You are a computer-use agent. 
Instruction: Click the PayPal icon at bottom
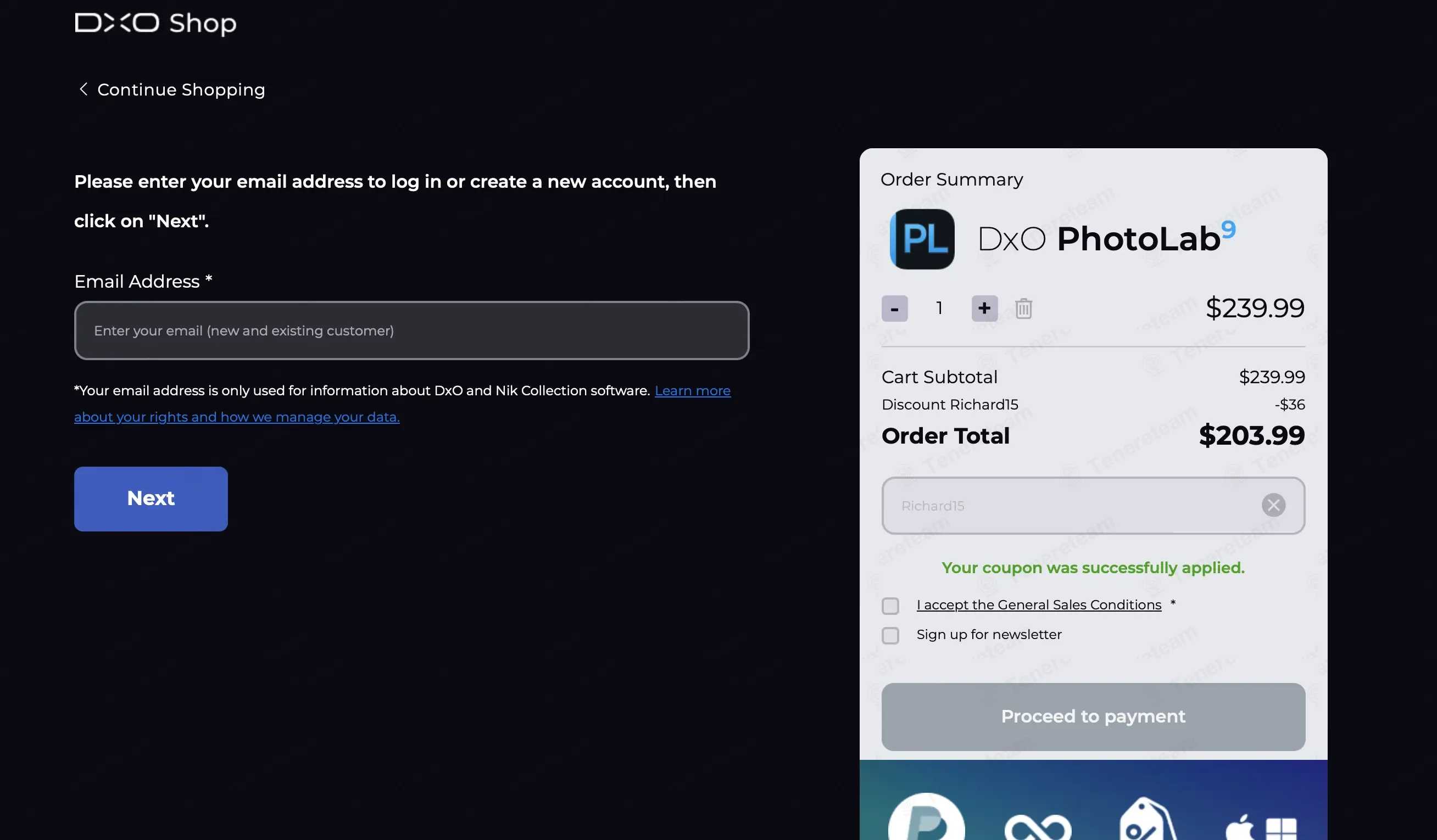926,820
